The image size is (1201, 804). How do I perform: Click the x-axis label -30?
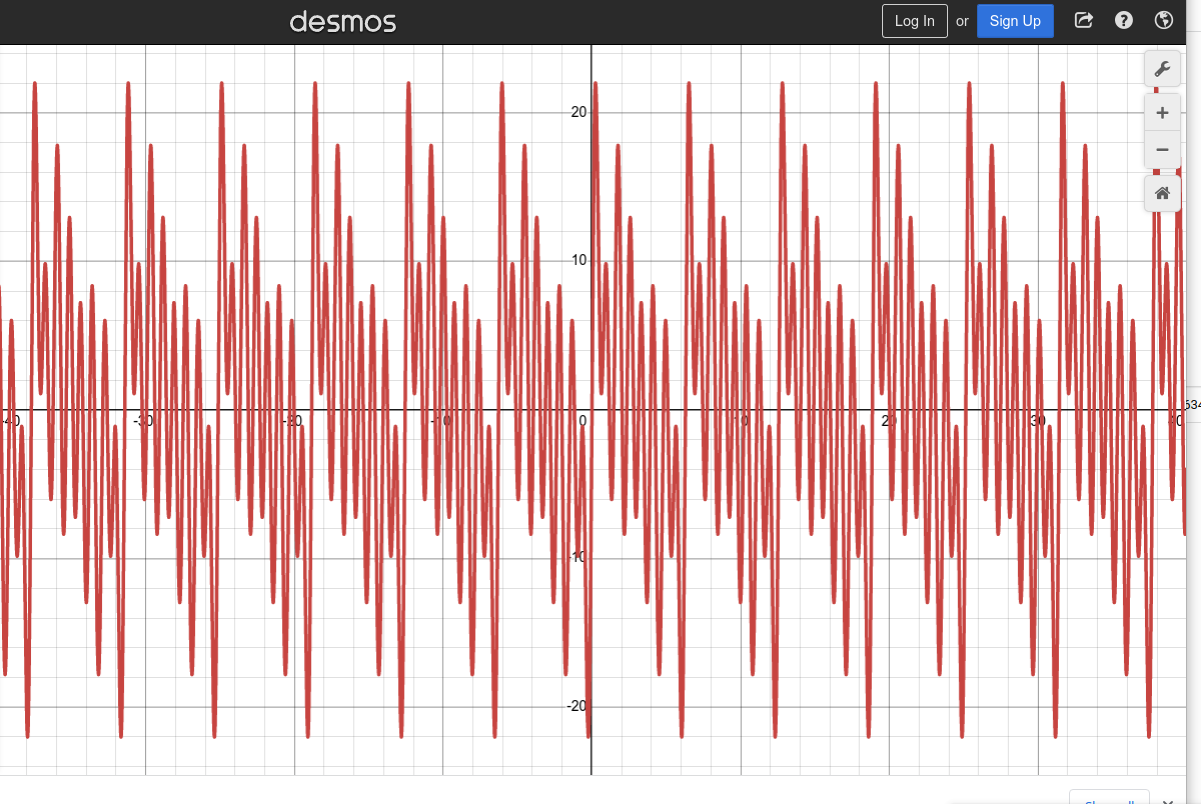click(x=143, y=421)
